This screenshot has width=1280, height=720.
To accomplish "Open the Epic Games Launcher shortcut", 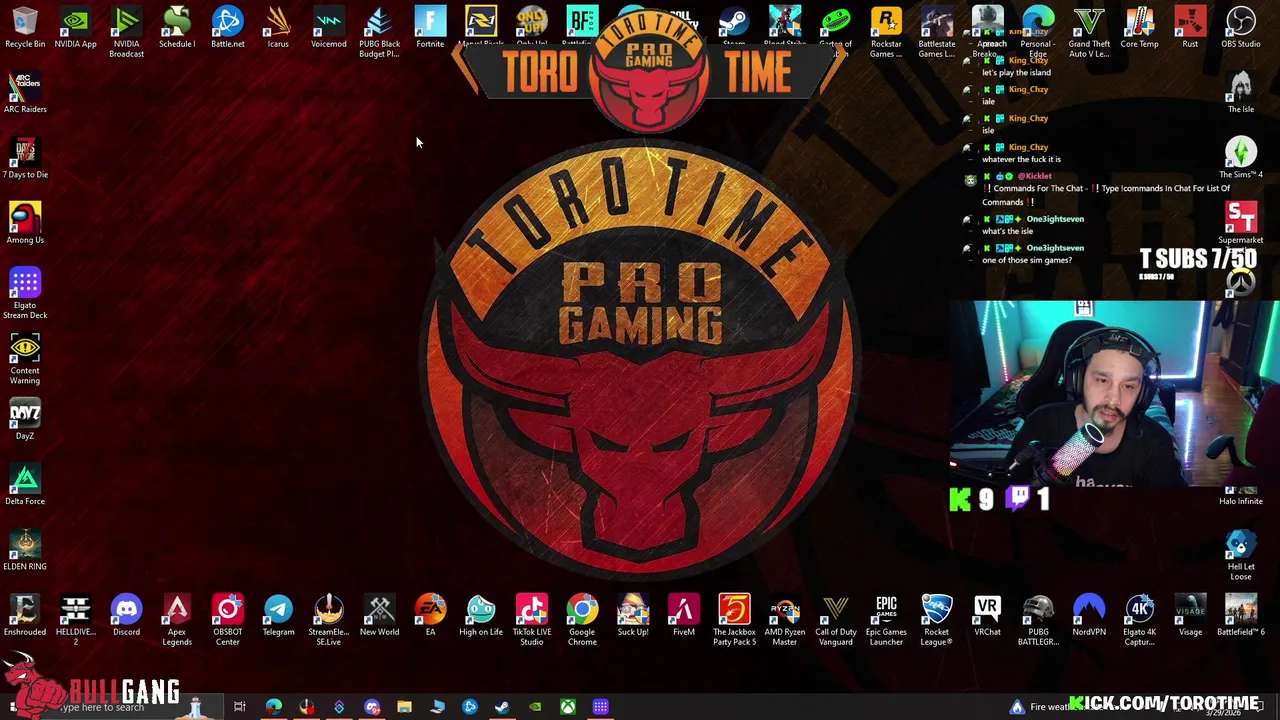I will click(886, 620).
